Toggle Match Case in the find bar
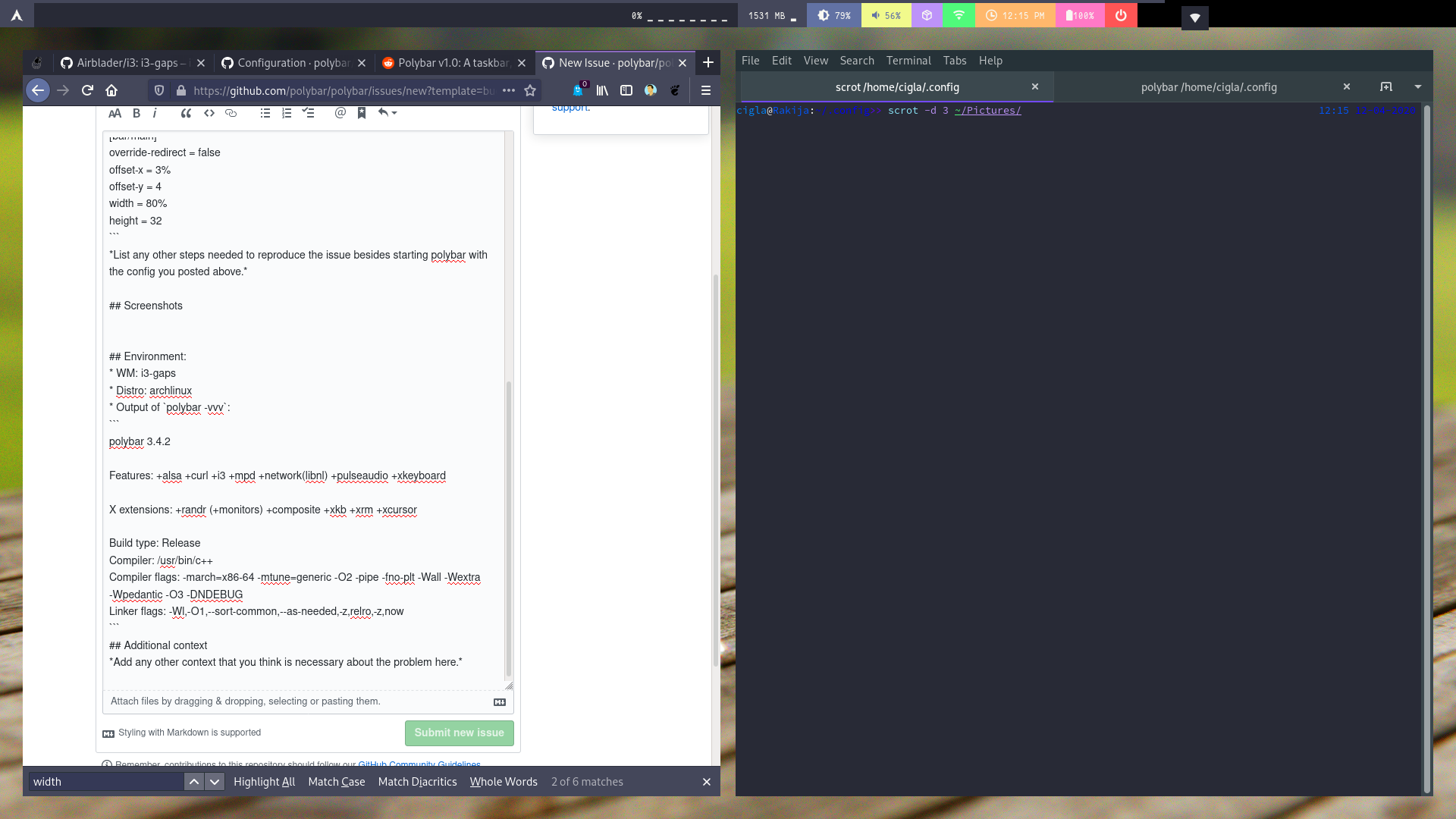1456x819 pixels. tap(336, 781)
